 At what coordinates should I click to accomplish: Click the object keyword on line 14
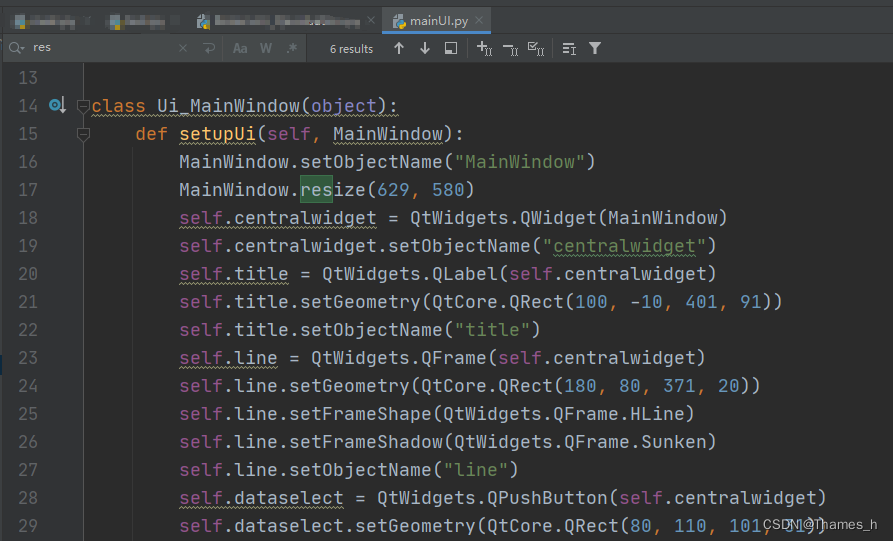coord(344,106)
